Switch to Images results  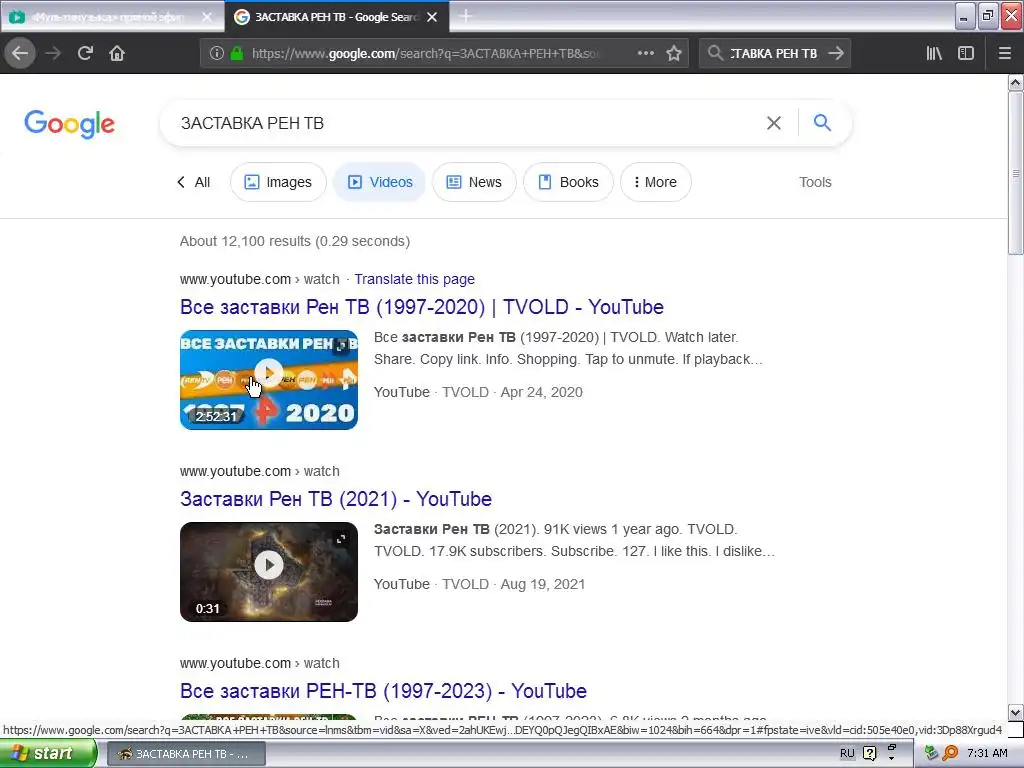pyautogui.click(x=278, y=182)
